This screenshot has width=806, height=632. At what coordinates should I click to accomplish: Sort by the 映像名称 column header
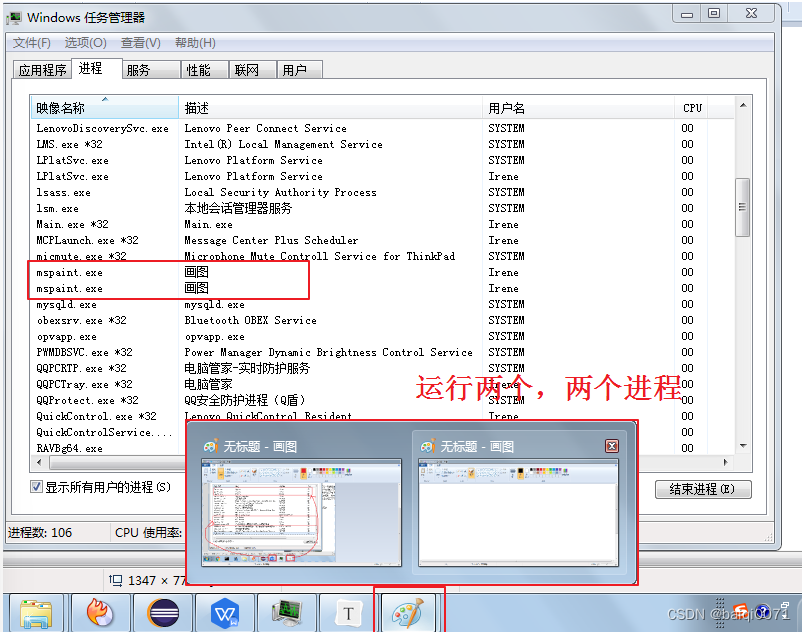pos(104,108)
